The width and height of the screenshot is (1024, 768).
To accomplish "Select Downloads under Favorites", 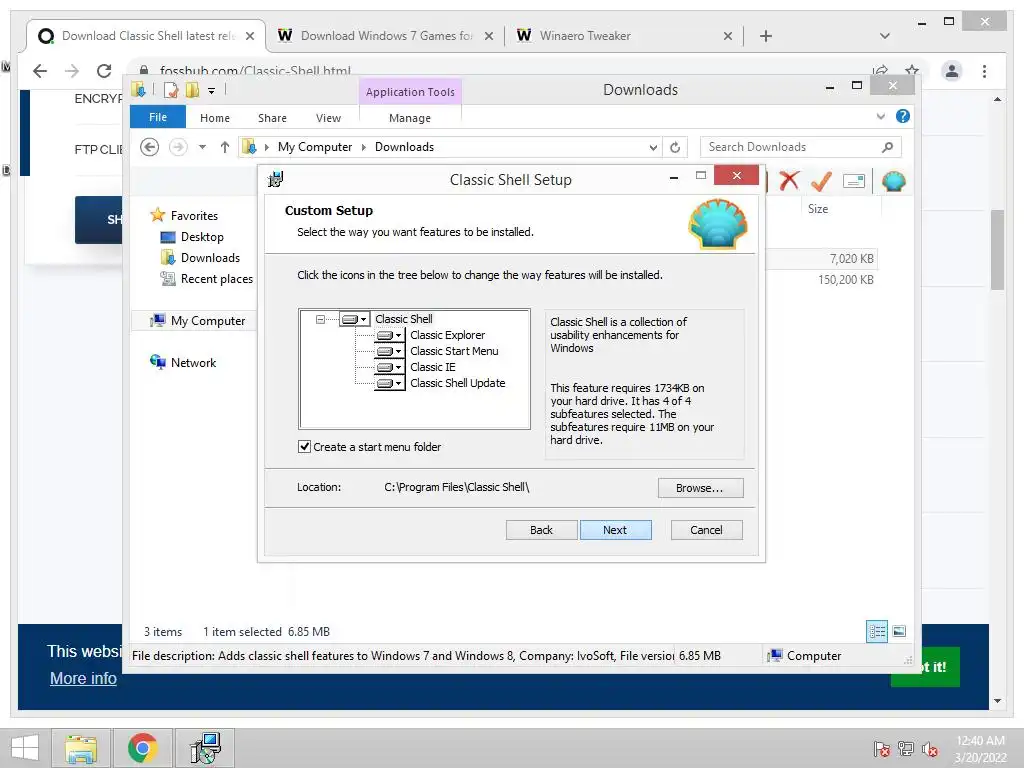I will [x=210, y=258].
